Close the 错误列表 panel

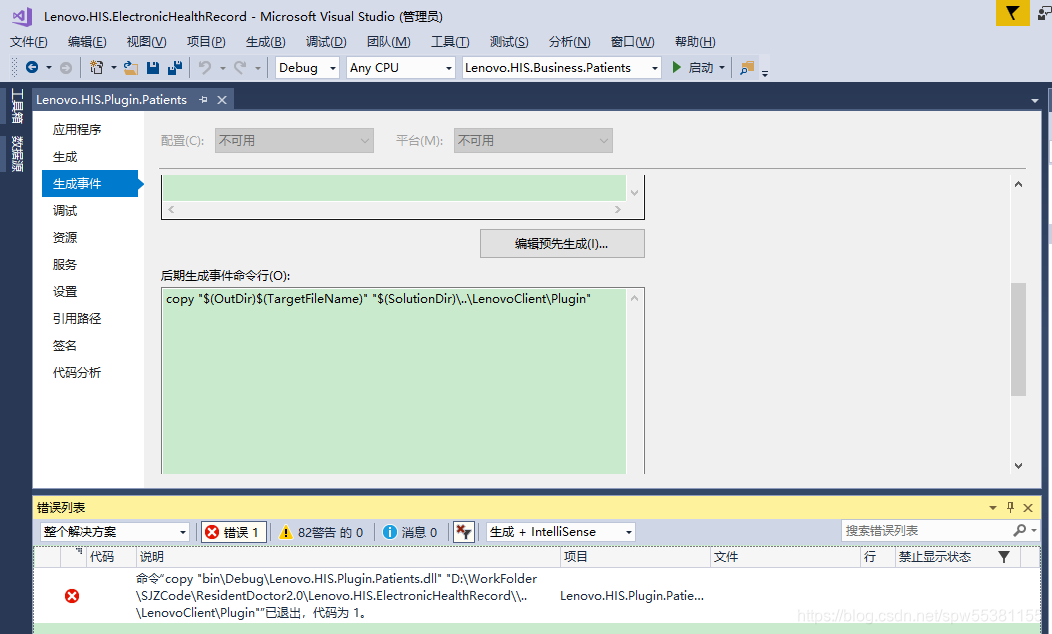pos(1027,508)
